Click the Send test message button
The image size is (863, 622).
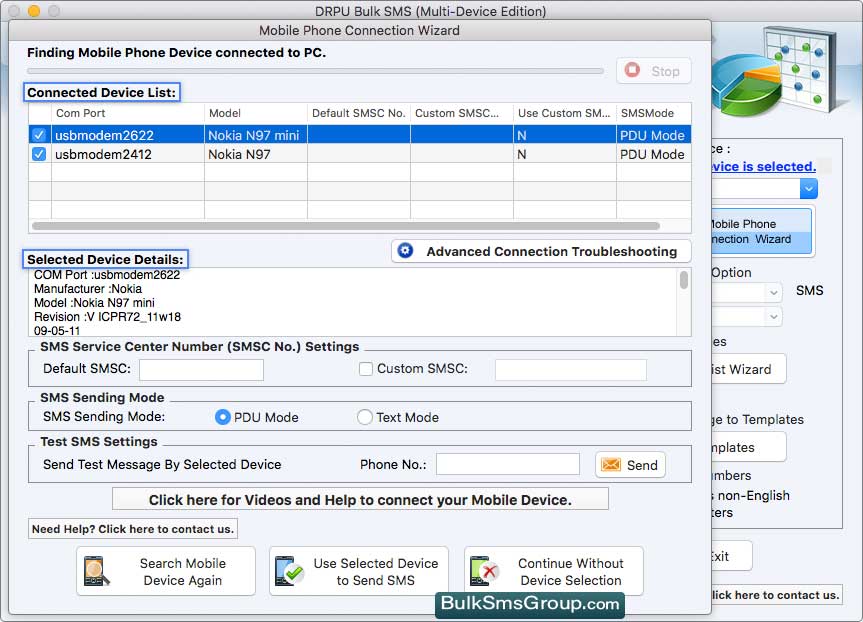tap(630, 465)
